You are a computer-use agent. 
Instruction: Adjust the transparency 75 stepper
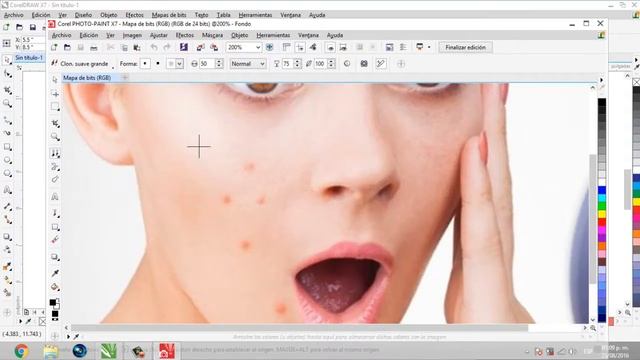coord(298,64)
